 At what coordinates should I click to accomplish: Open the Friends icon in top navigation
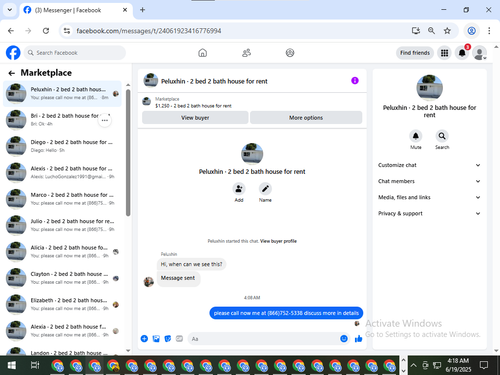coord(246,53)
